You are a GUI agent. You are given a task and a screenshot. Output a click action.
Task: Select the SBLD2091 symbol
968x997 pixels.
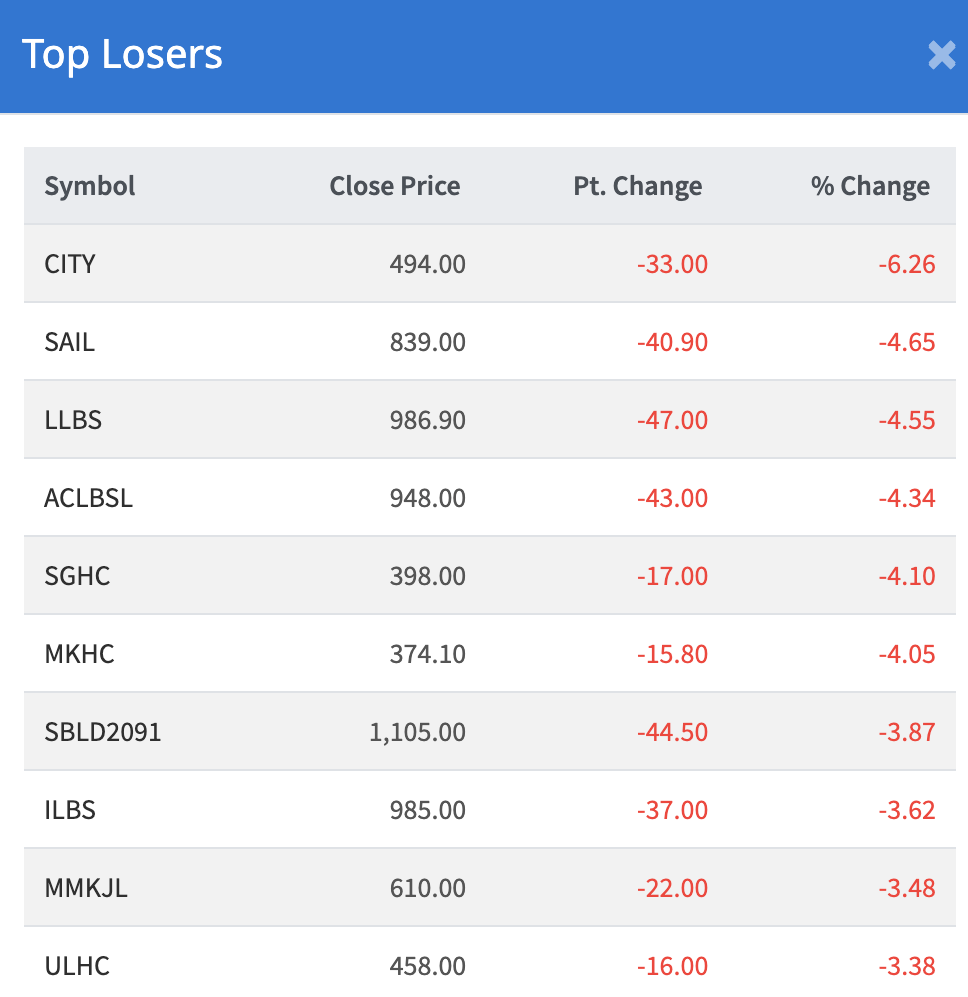[103, 732]
